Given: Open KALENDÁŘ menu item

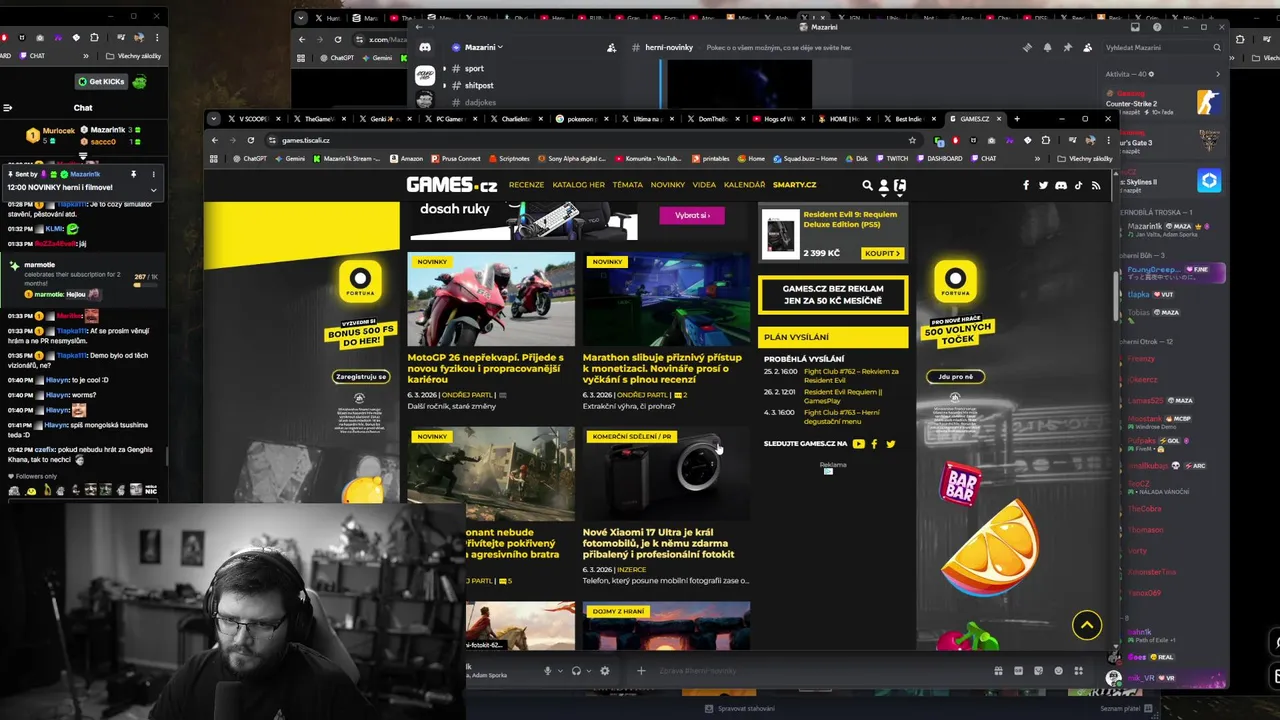Looking at the screenshot, I should click(x=744, y=185).
